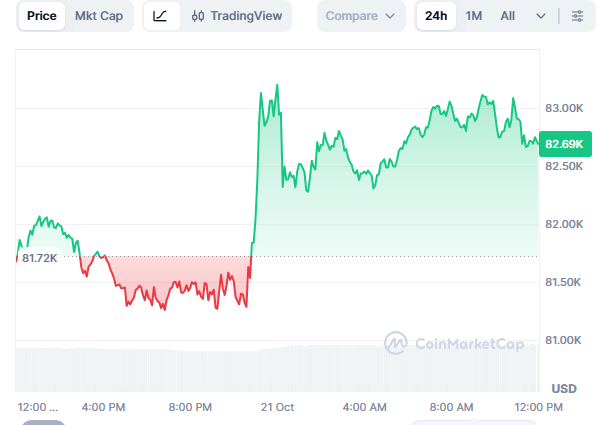
Task: Choose the 1M time range tab
Action: pyautogui.click(x=473, y=16)
